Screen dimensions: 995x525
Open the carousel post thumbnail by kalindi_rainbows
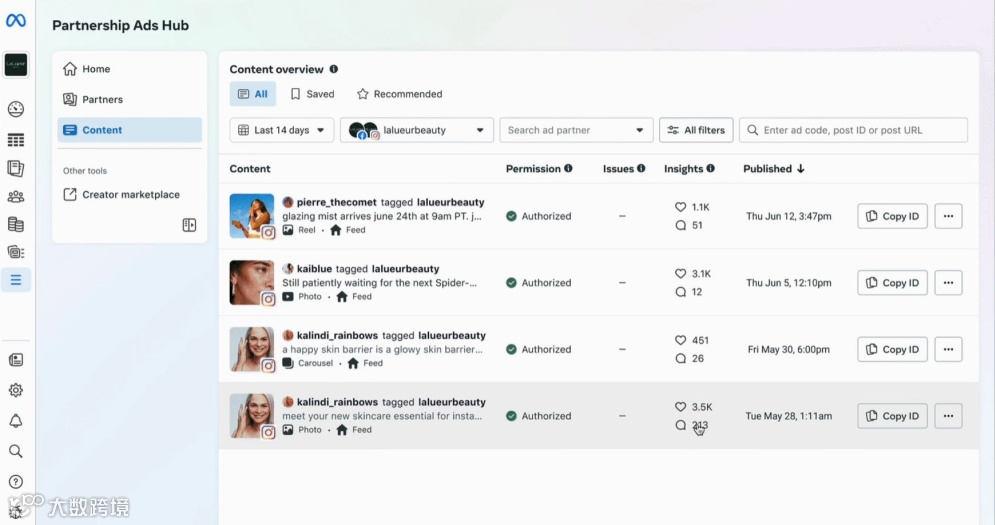coord(252,349)
